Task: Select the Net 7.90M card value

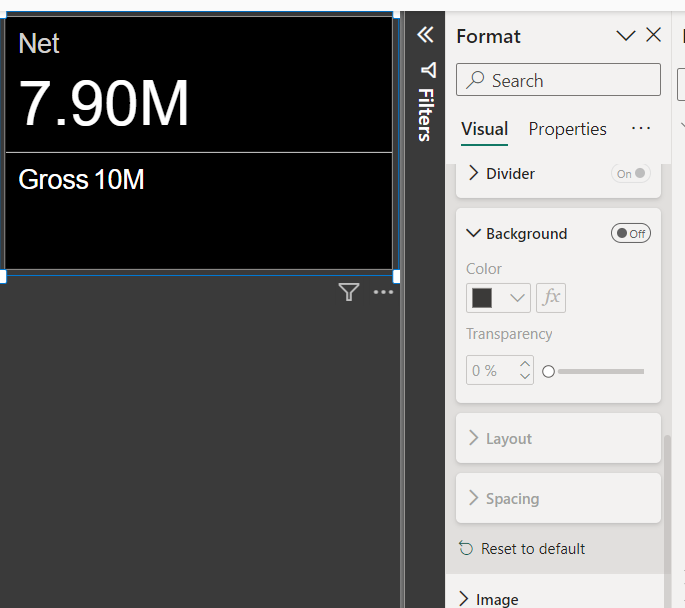Action: click(104, 103)
